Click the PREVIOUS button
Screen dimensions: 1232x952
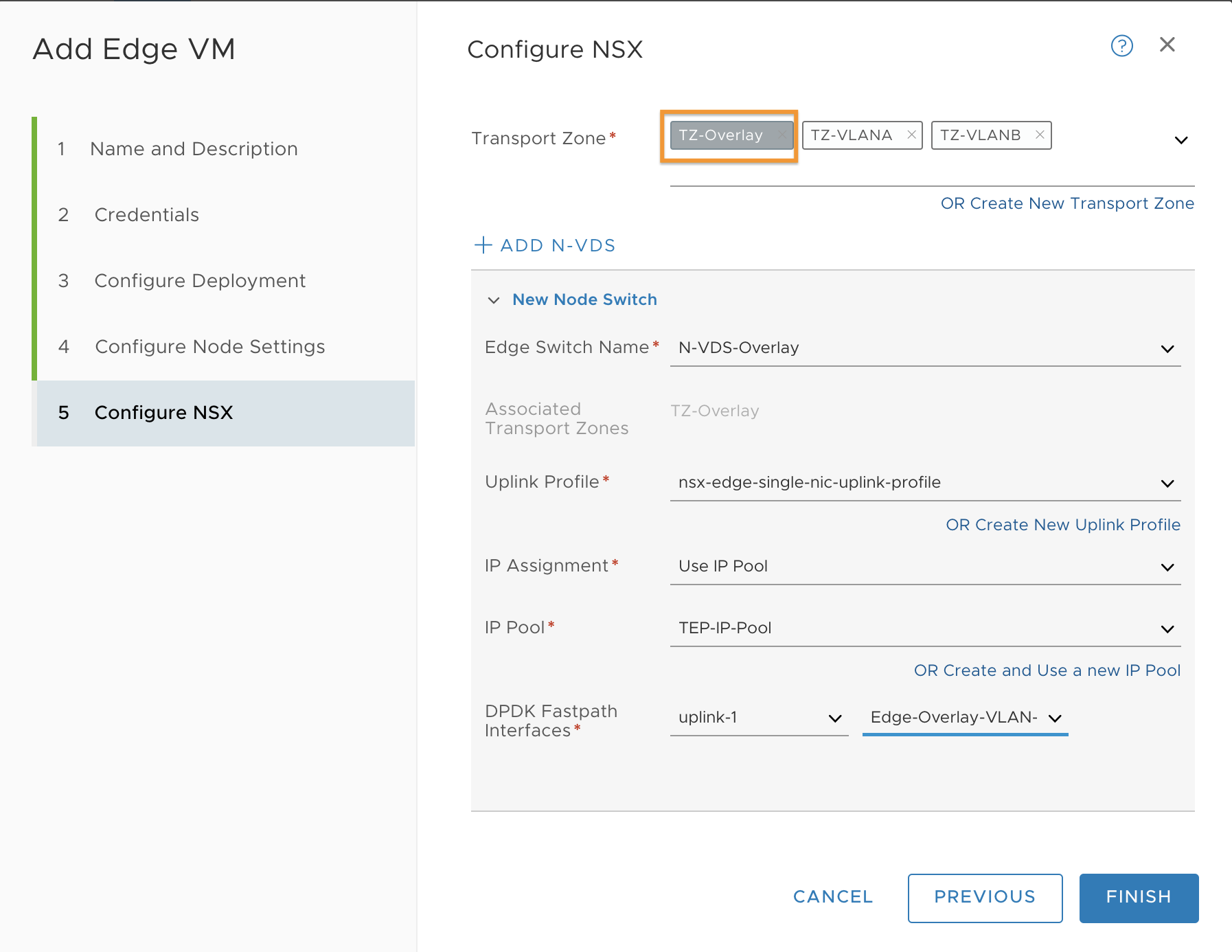pyautogui.click(x=985, y=898)
